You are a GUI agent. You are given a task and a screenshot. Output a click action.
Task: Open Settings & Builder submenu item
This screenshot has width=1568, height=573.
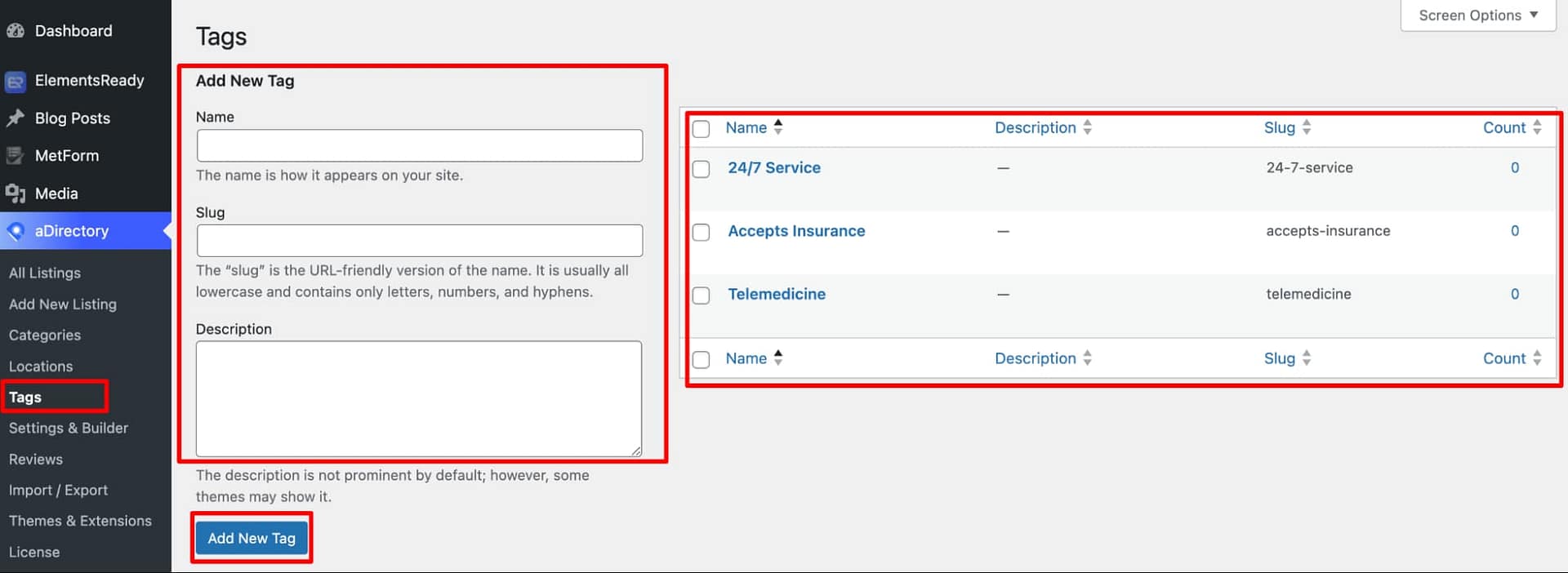point(69,428)
